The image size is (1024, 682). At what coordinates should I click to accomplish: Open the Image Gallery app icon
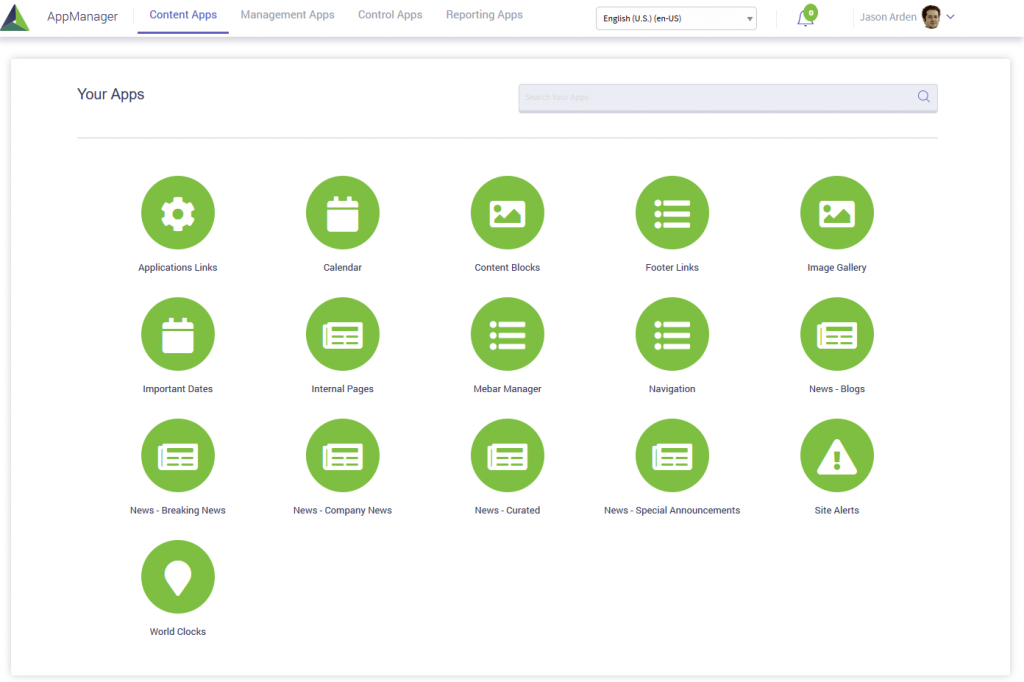[x=837, y=213]
